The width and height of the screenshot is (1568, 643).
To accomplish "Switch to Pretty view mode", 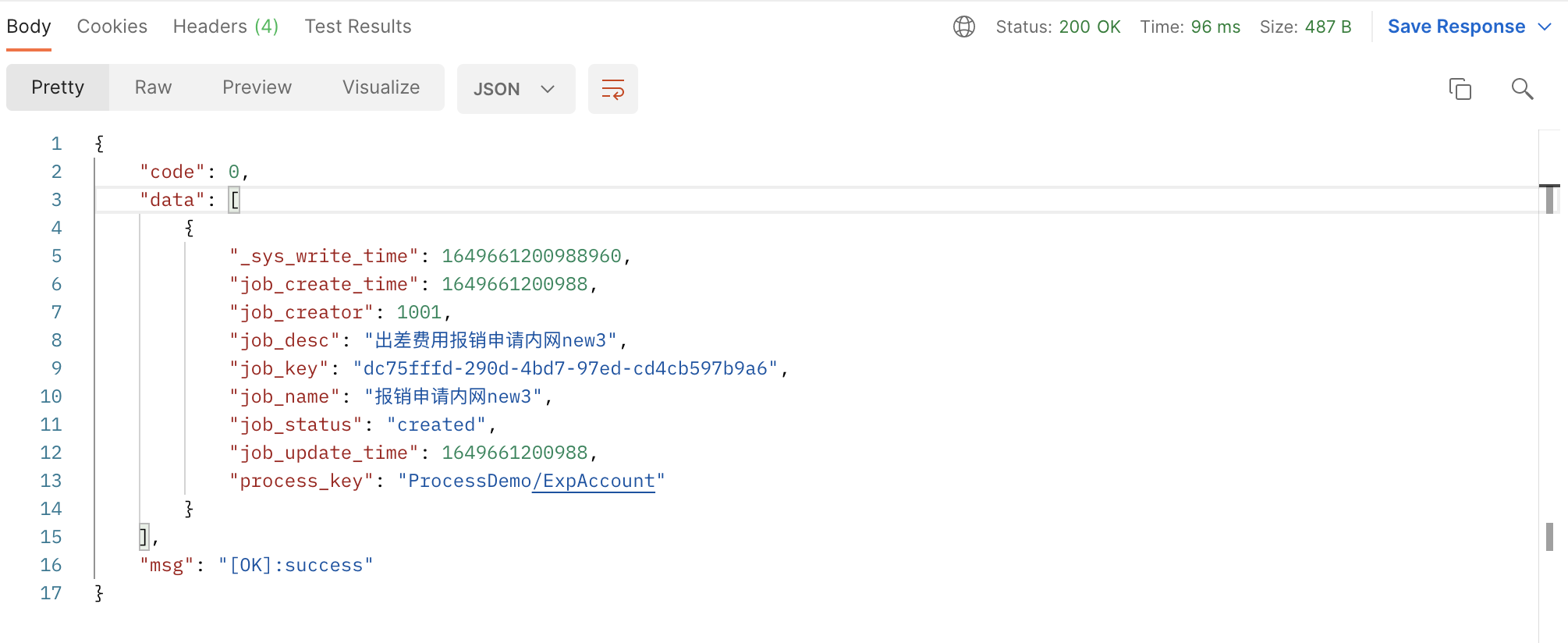I will (x=58, y=87).
